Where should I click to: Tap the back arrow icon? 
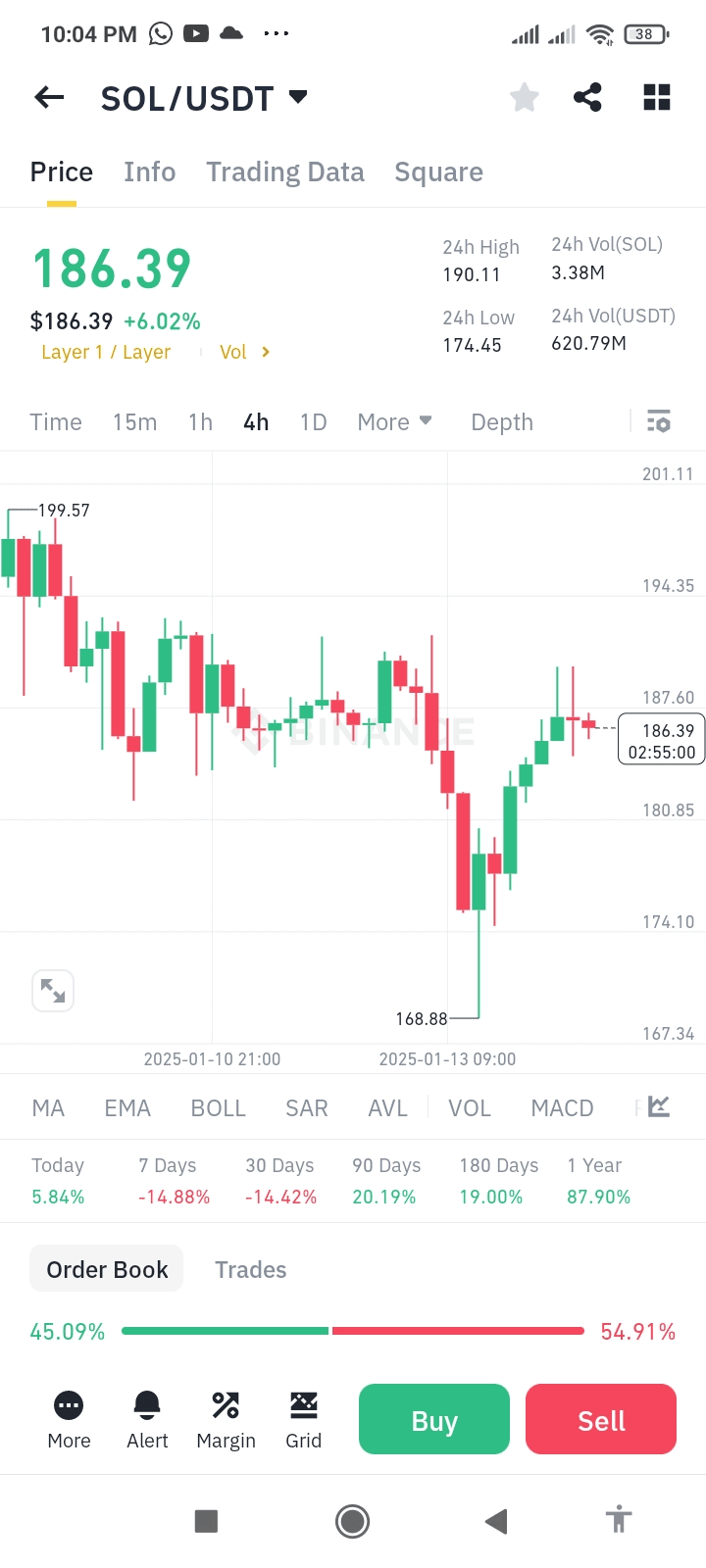coord(49,97)
